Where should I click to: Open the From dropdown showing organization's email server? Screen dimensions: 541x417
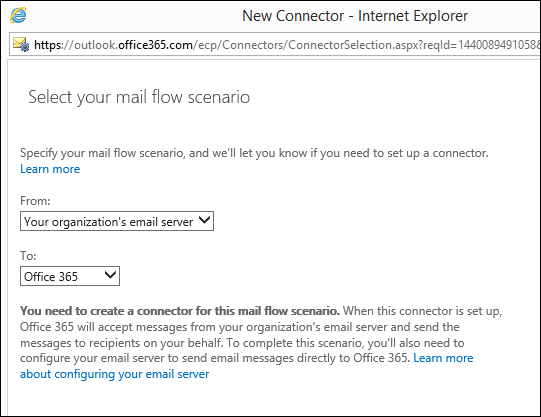[117, 221]
